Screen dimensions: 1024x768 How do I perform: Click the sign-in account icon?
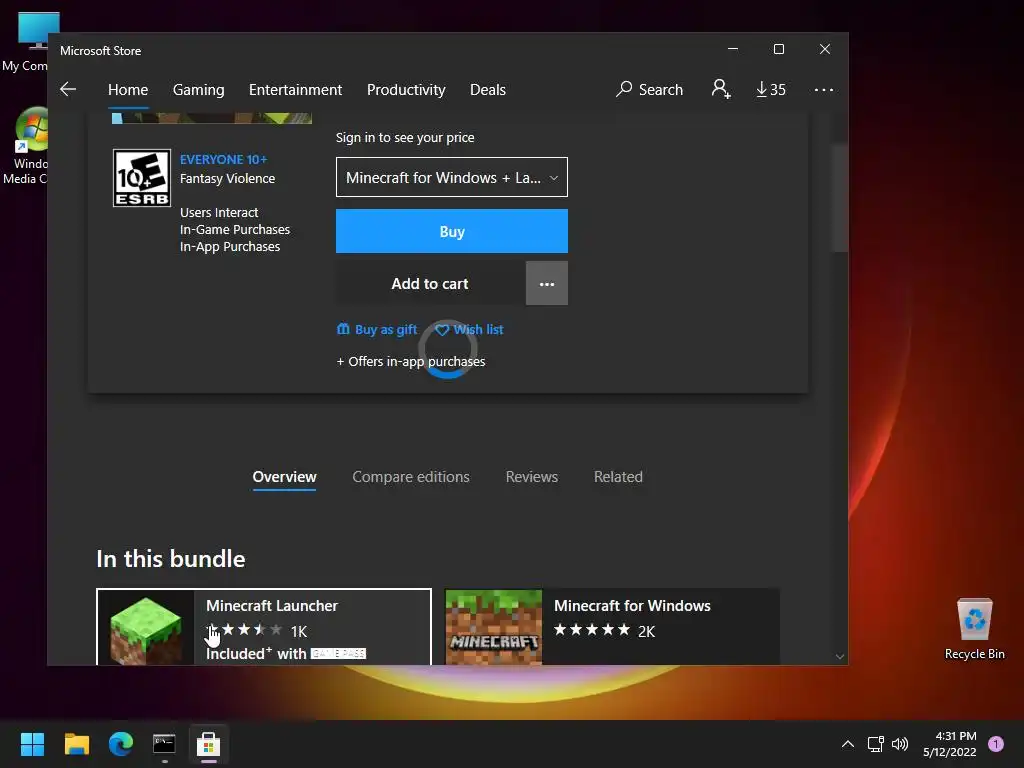pos(720,89)
